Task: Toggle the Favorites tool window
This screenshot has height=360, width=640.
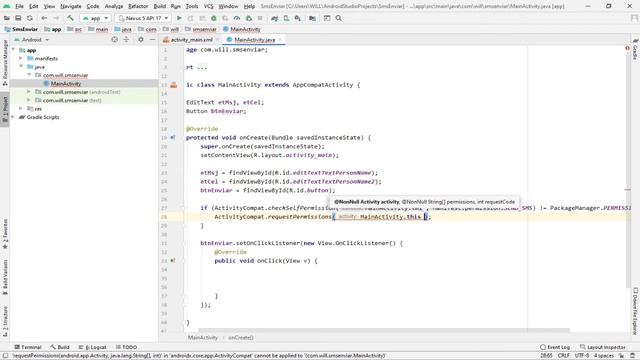Action: (5, 233)
